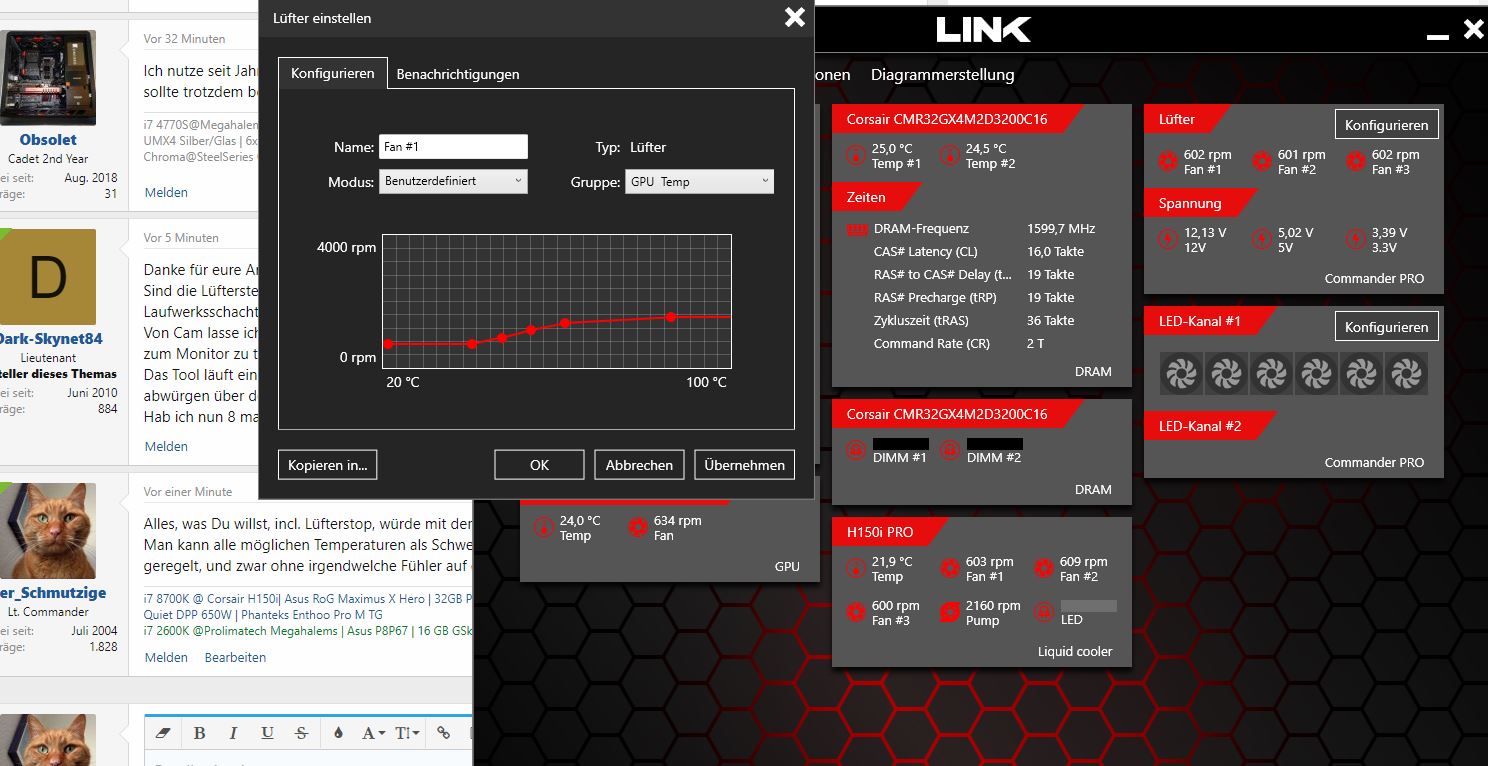Switch to the Konfigurieren tab
The width and height of the screenshot is (1488, 766).
pos(333,73)
